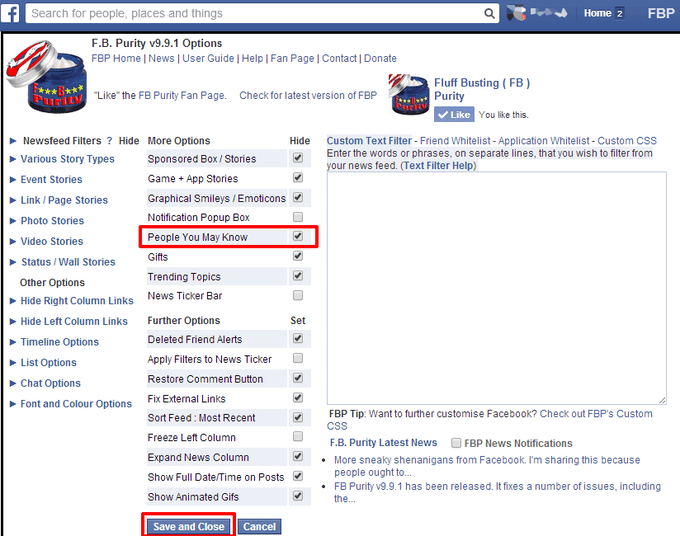Click the Newsfeed Filters question mark help
Image resolution: width=680 pixels, height=536 pixels.
click(x=109, y=141)
